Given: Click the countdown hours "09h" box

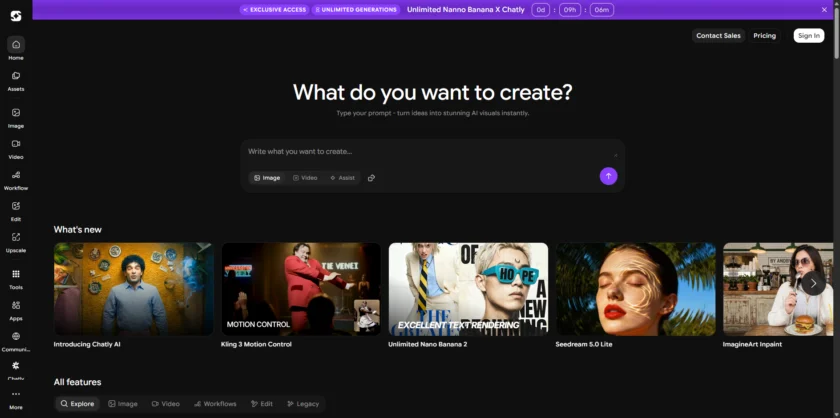Looking at the screenshot, I should click(570, 10).
